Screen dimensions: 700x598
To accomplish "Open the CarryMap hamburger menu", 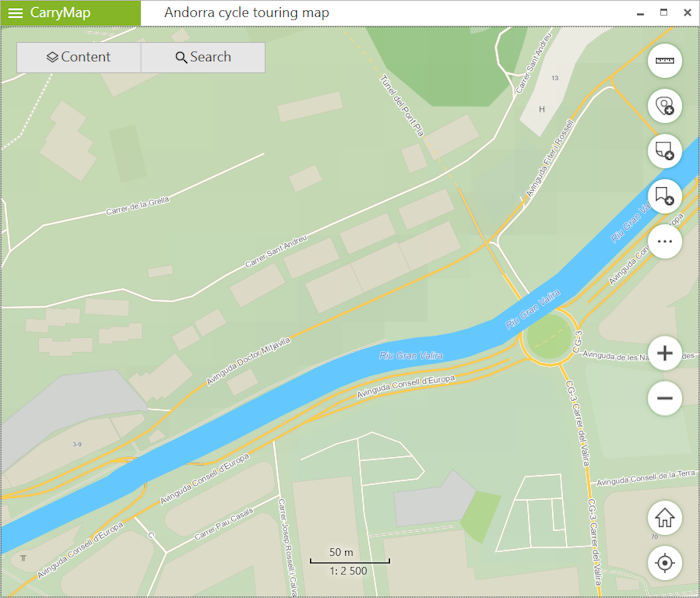I will coord(15,12).
